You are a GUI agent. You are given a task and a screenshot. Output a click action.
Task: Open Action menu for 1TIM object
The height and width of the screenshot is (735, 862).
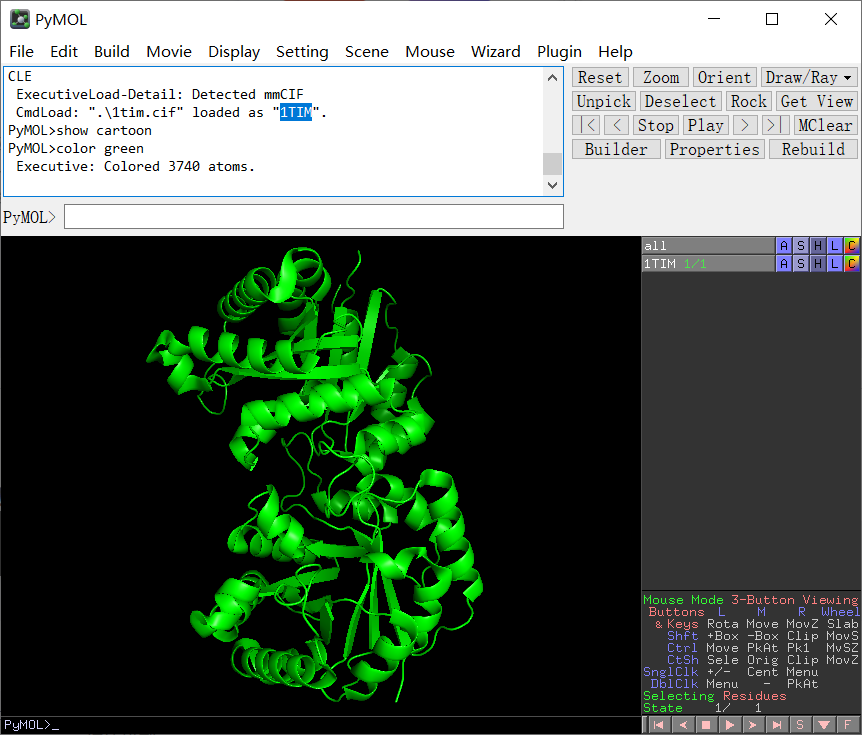click(x=784, y=264)
